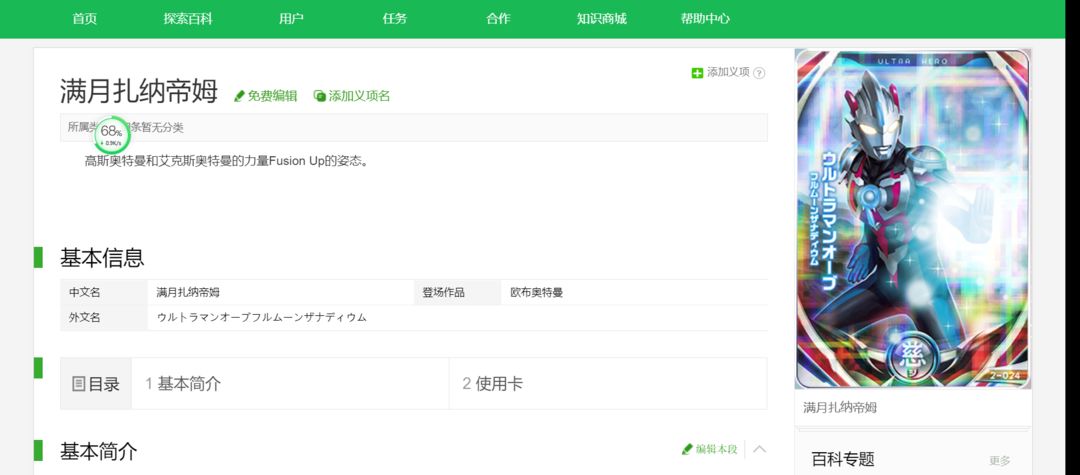Open the Ultraman Orb card image
The width and height of the screenshot is (1080, 475).
point(913,219)
